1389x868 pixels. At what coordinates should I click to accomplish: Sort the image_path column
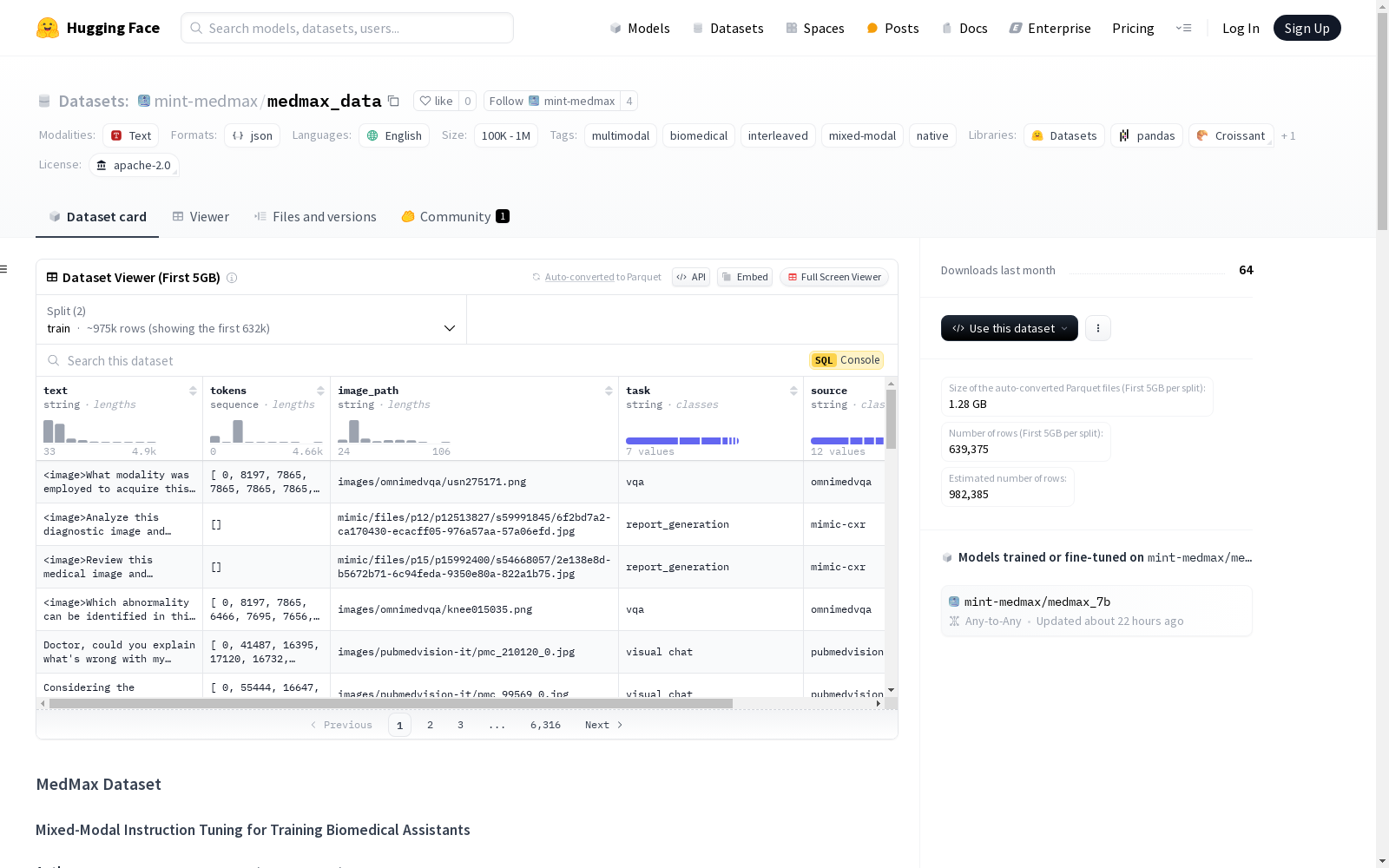coord(609,391)
